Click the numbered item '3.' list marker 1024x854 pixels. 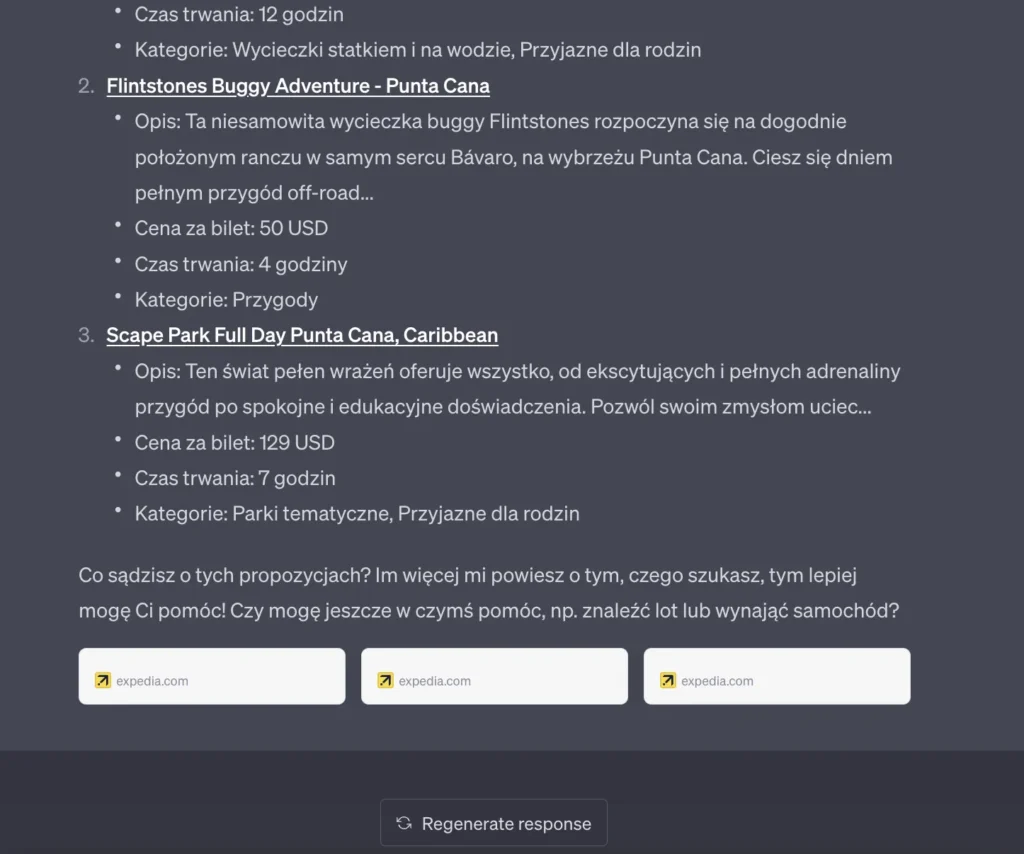pos(86,335)
